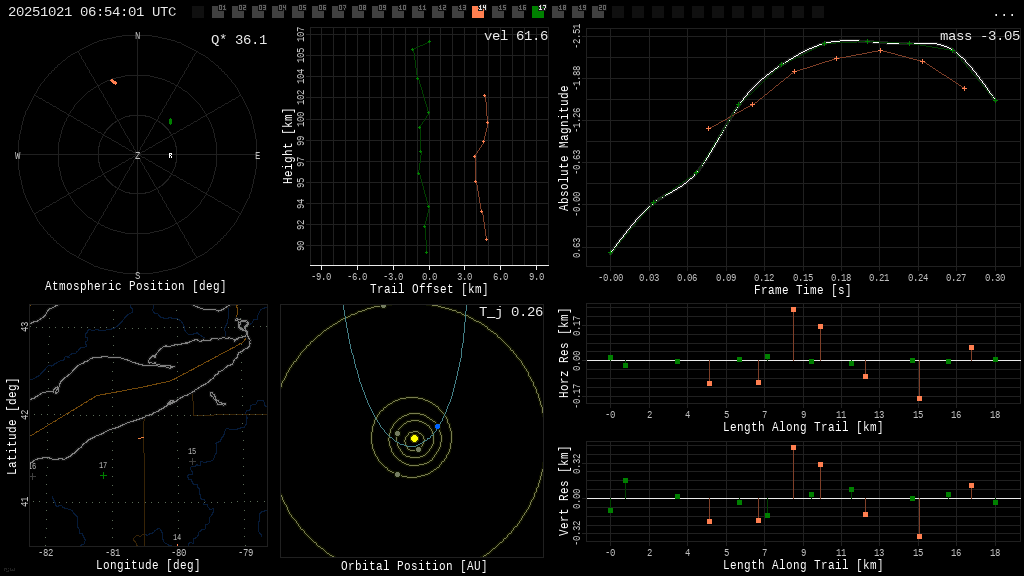Click station 15 cross marker on map
Screen dimensions: 1024x576
tap(192, 462)
